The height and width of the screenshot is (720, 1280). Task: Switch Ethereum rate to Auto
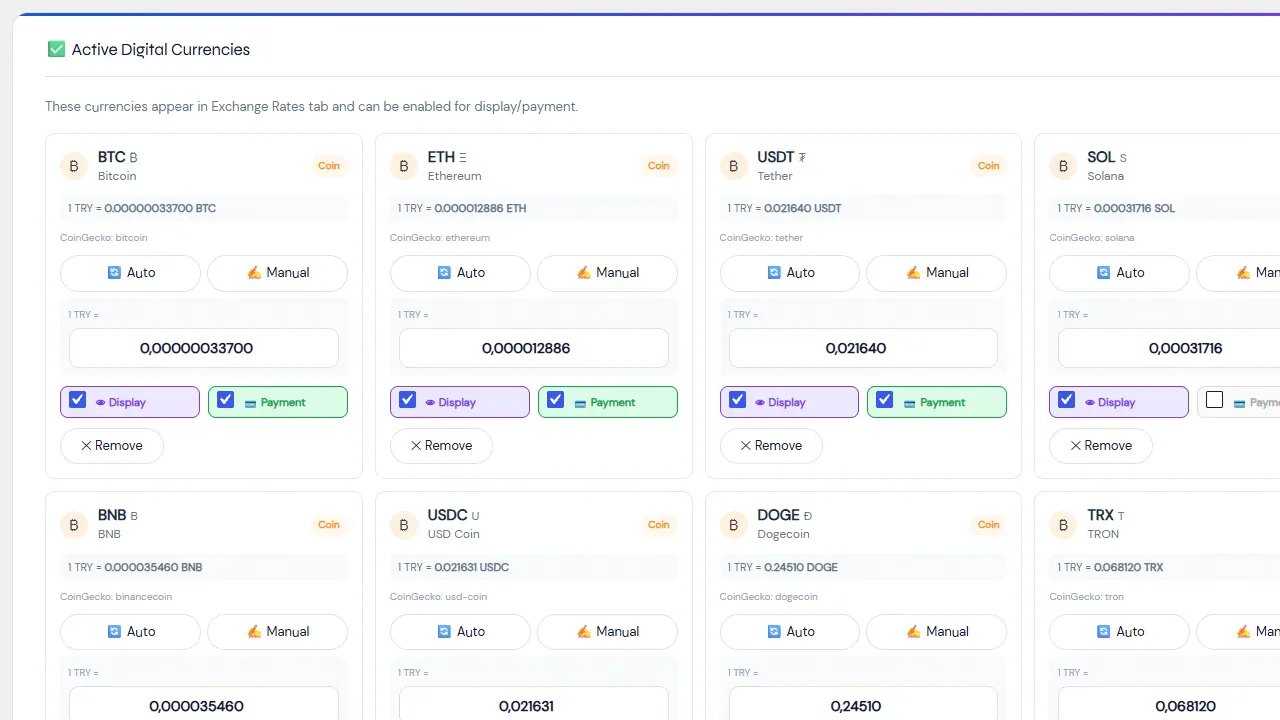point(461,273)
